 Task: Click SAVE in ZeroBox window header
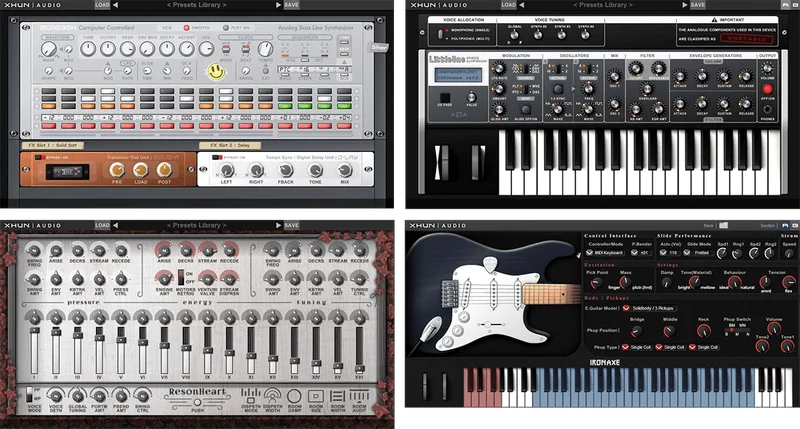tap(291, 5)
